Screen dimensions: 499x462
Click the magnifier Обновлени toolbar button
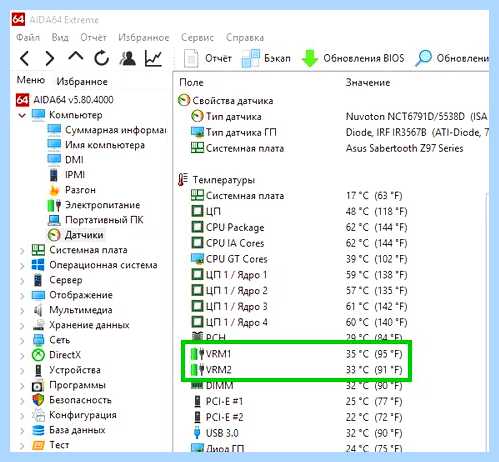click(x=452, y=58)
